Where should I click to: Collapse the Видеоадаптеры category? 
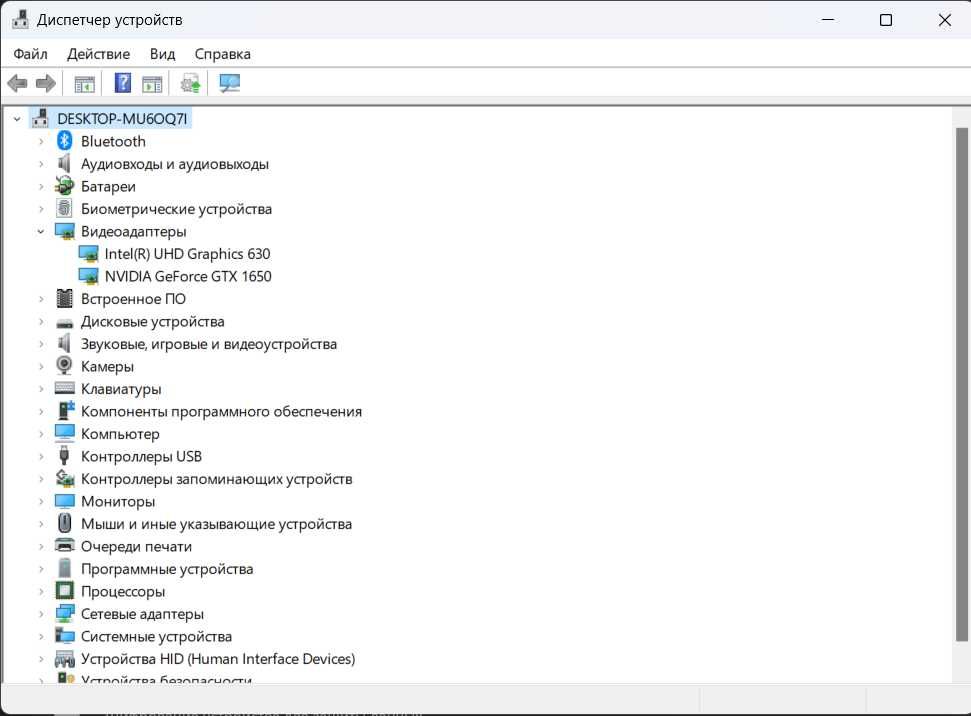(41, 231)
